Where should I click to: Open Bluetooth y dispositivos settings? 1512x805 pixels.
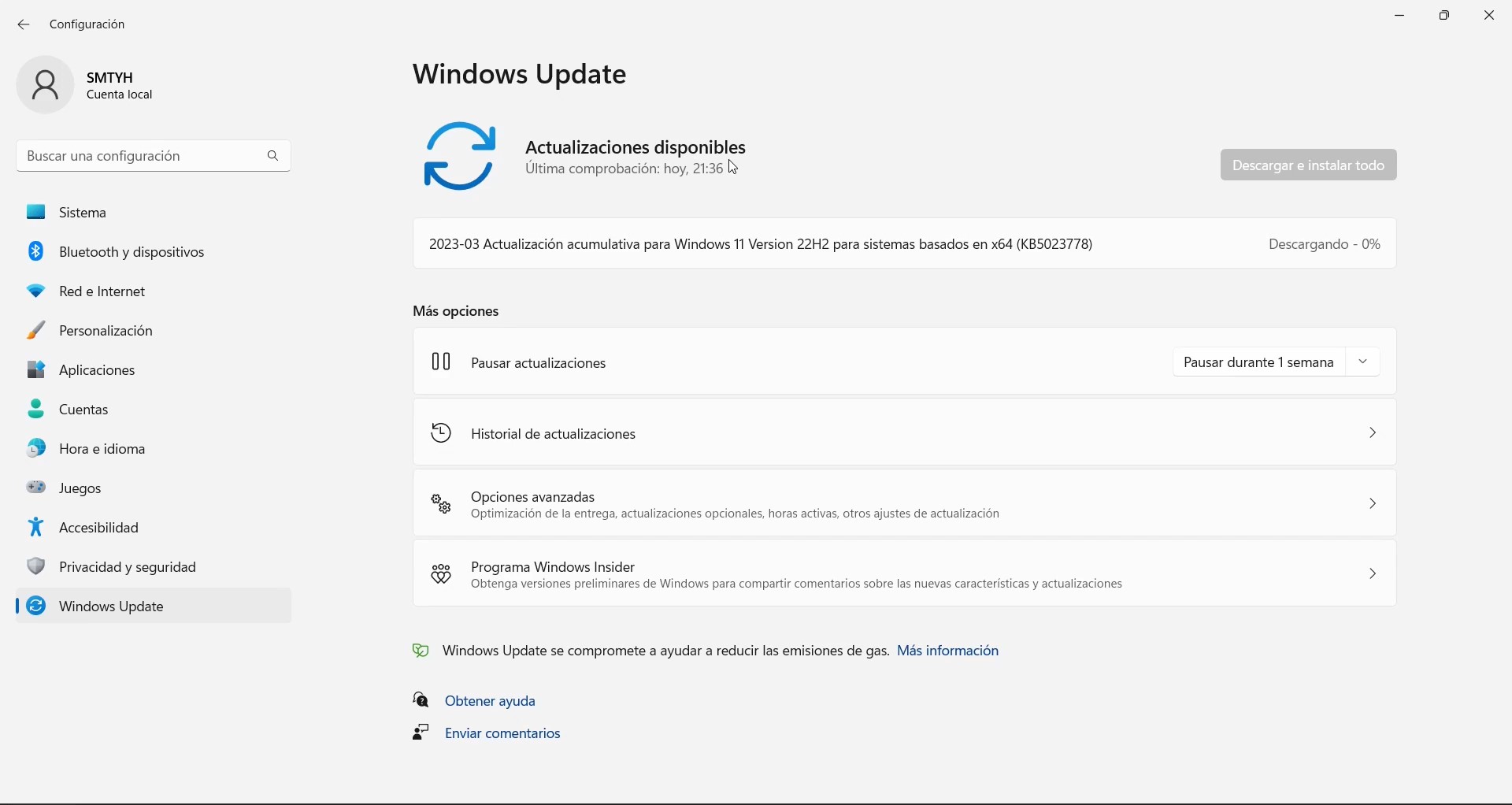pyautogui.click(x=132, y=252)
